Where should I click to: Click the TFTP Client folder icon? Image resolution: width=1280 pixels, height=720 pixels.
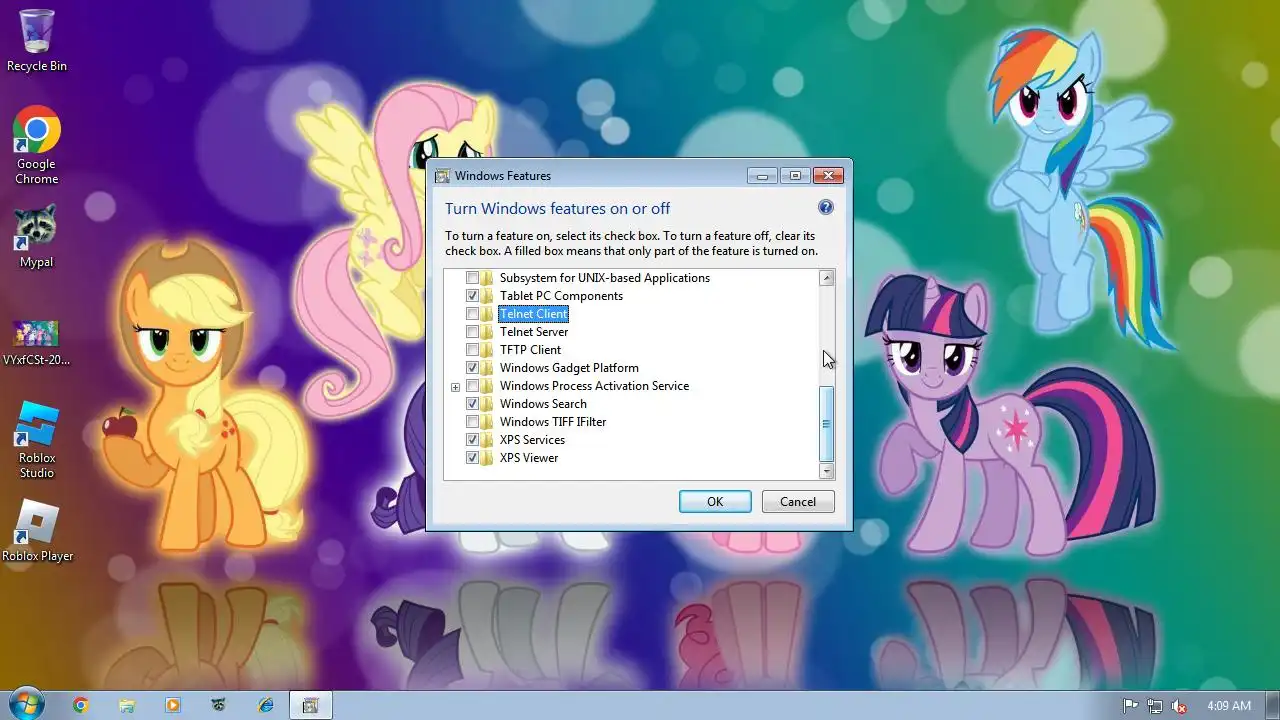(487, 350)
